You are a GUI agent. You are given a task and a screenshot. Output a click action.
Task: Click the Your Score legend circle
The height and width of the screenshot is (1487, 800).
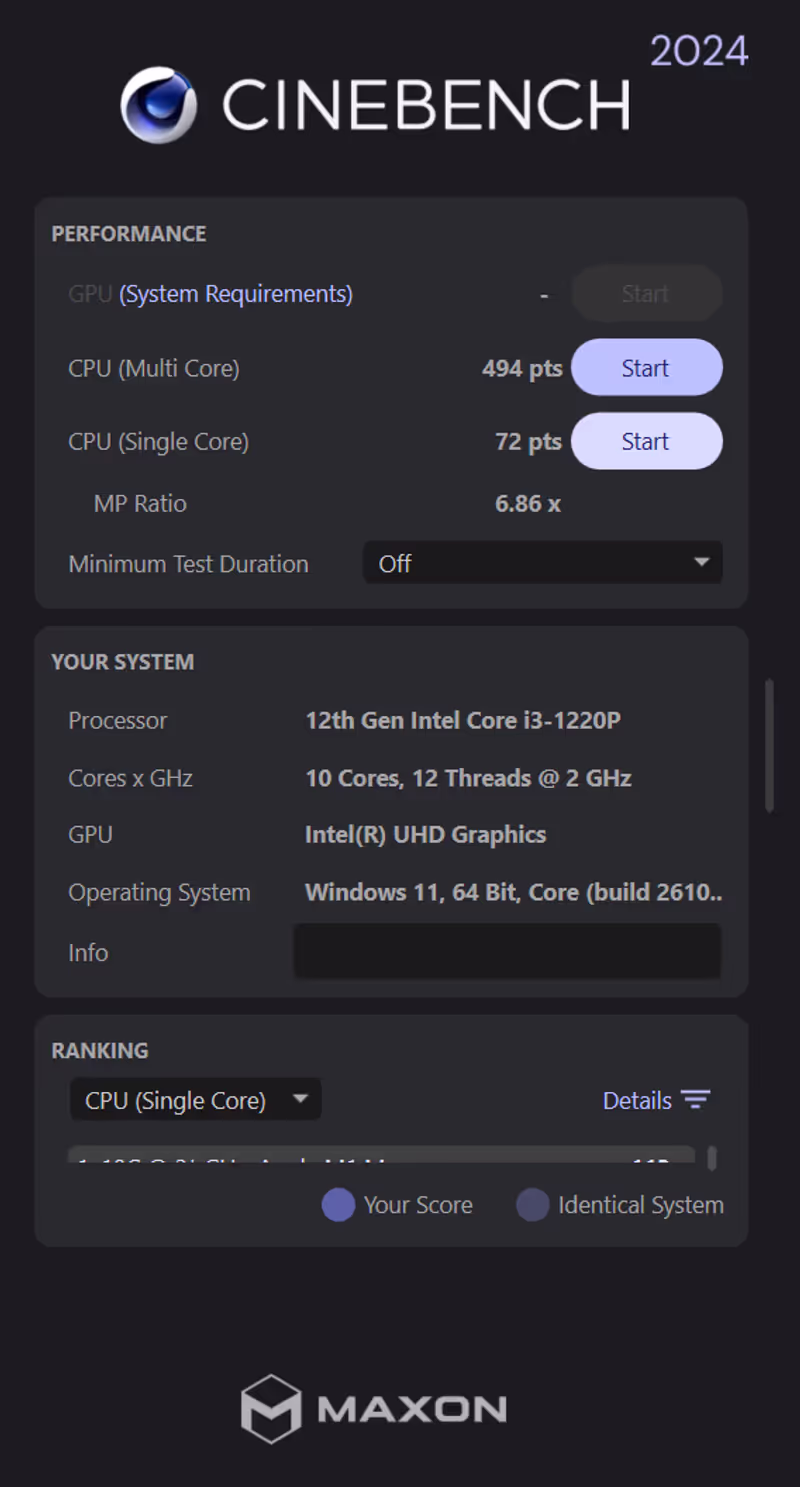338,1205
